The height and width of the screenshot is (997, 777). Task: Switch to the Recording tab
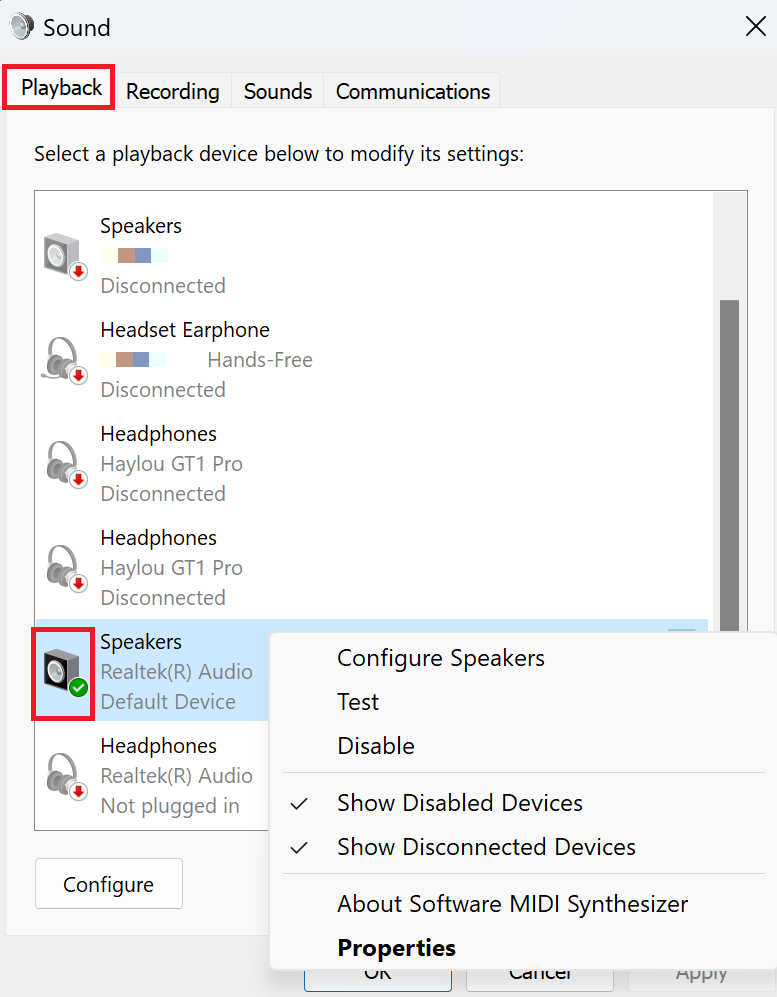(x=172, y=91)
